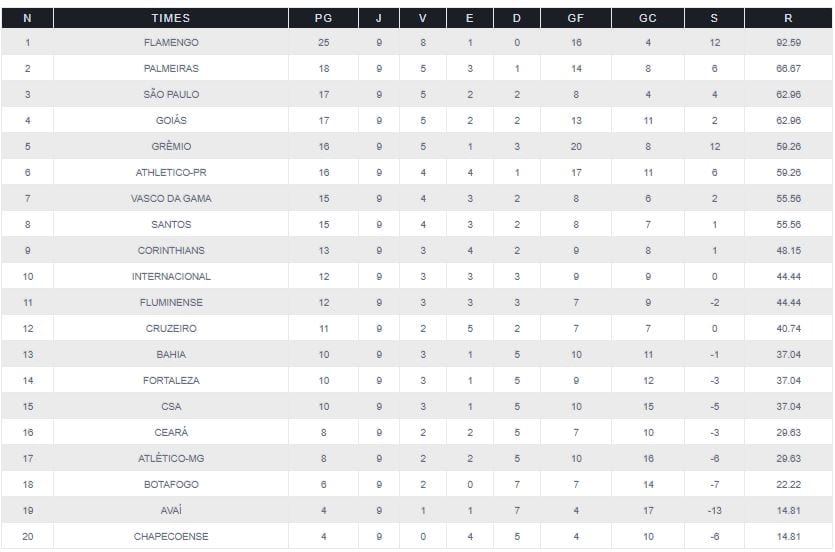Viewport: 835px width, 552px height.
Task: Select the Palmeiras team name
Action: coord(171,69)
